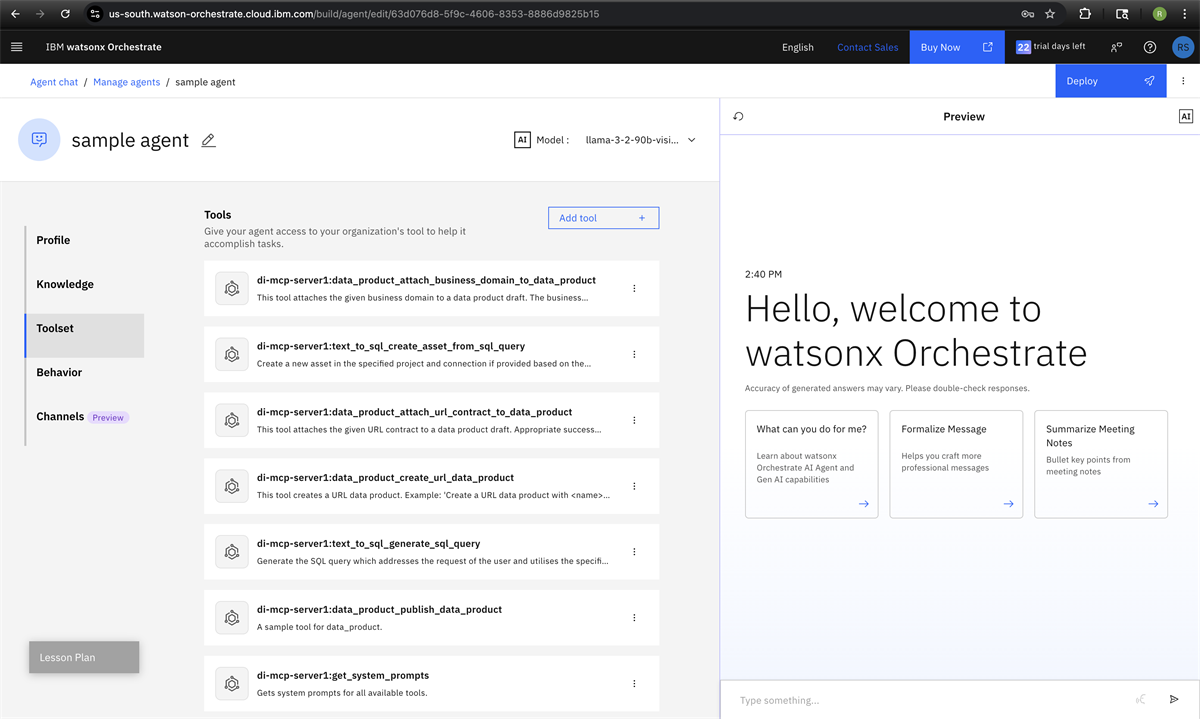Viewport: 1200px width, 719px height.
Task: Open the RS user profile avatar
Action: (x=1182, y=47)
